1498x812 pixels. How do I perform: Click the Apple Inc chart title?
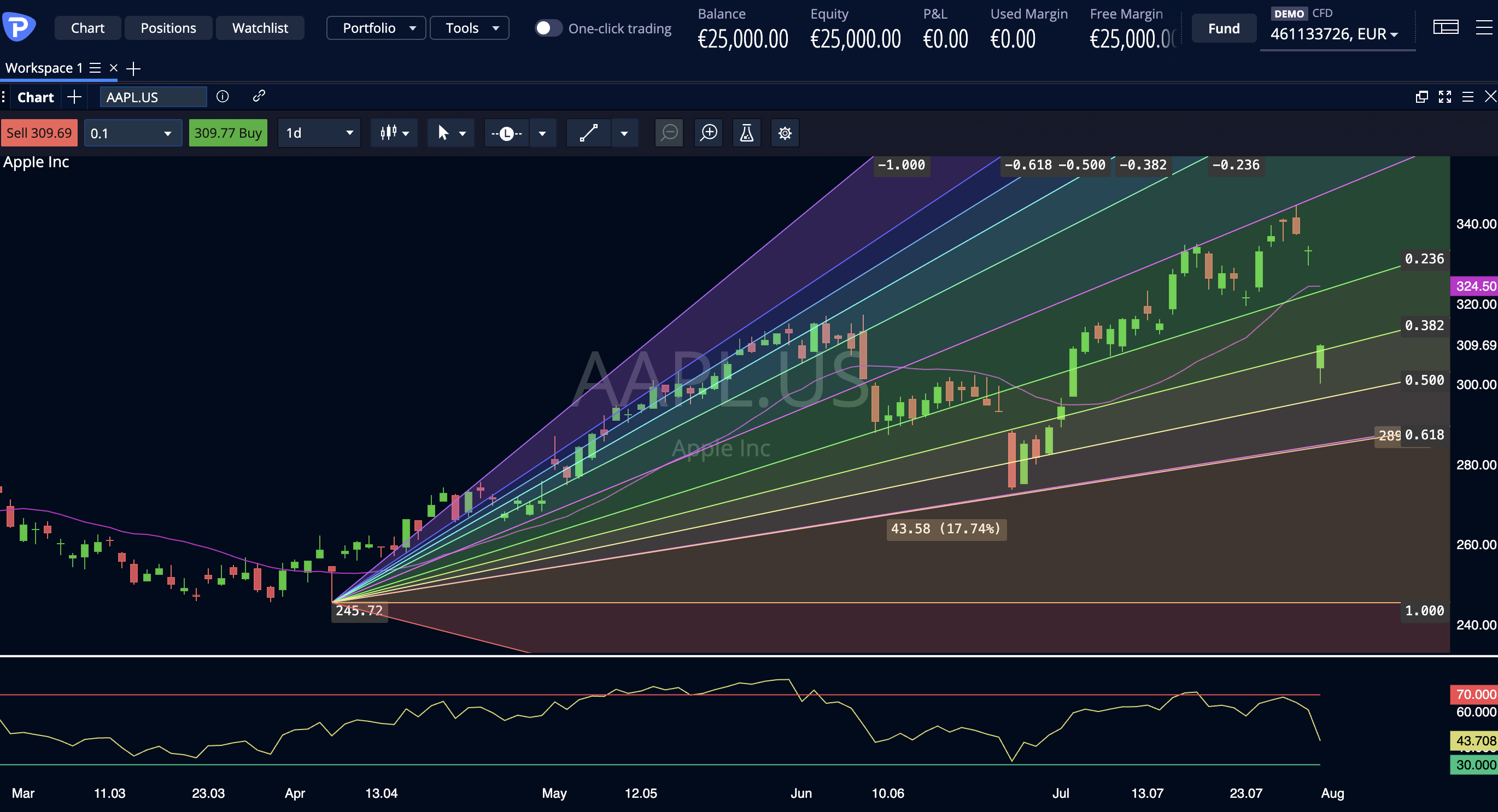pos(36,162)
